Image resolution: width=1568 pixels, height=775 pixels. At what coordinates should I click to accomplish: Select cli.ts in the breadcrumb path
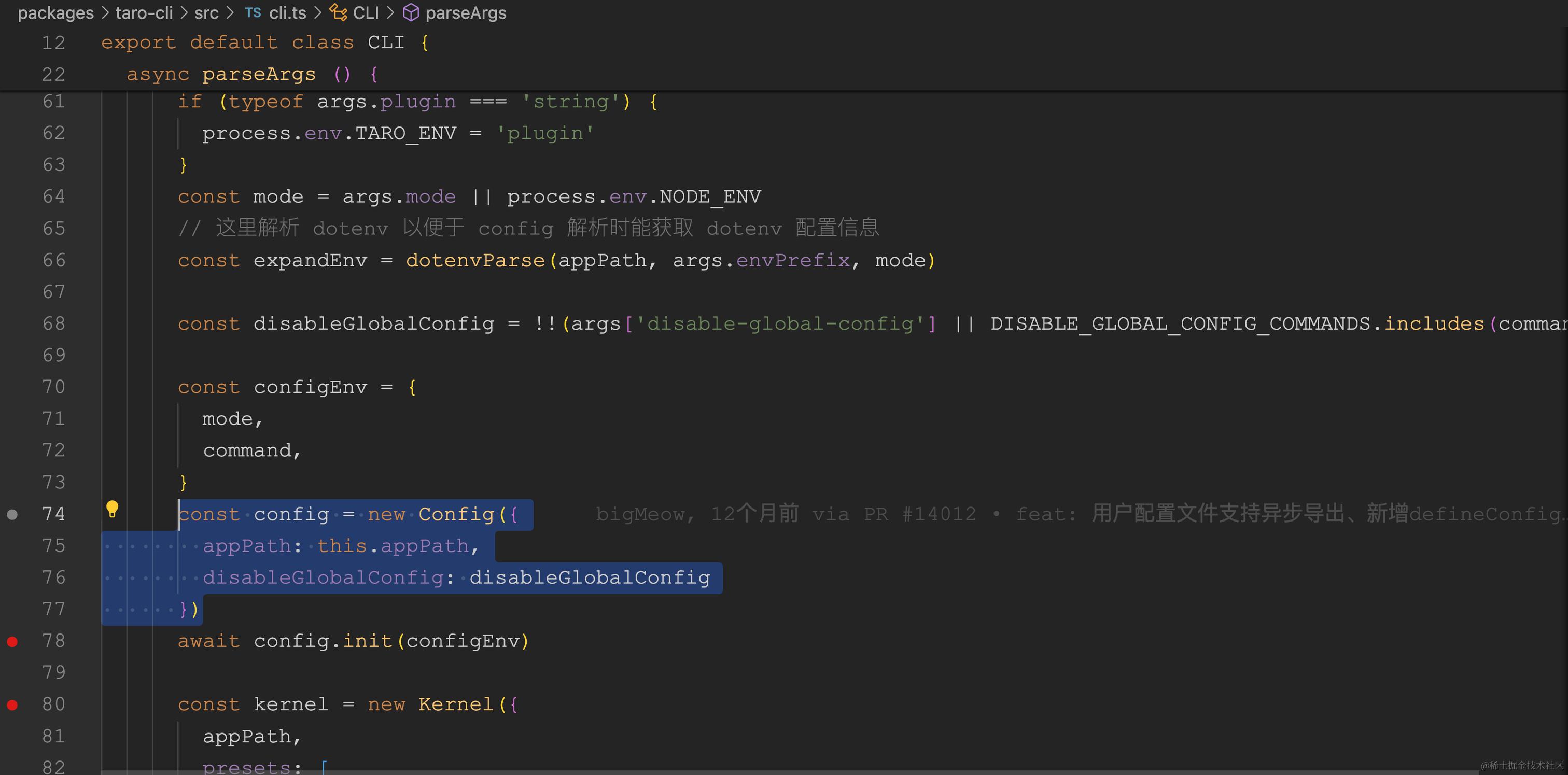287,13
